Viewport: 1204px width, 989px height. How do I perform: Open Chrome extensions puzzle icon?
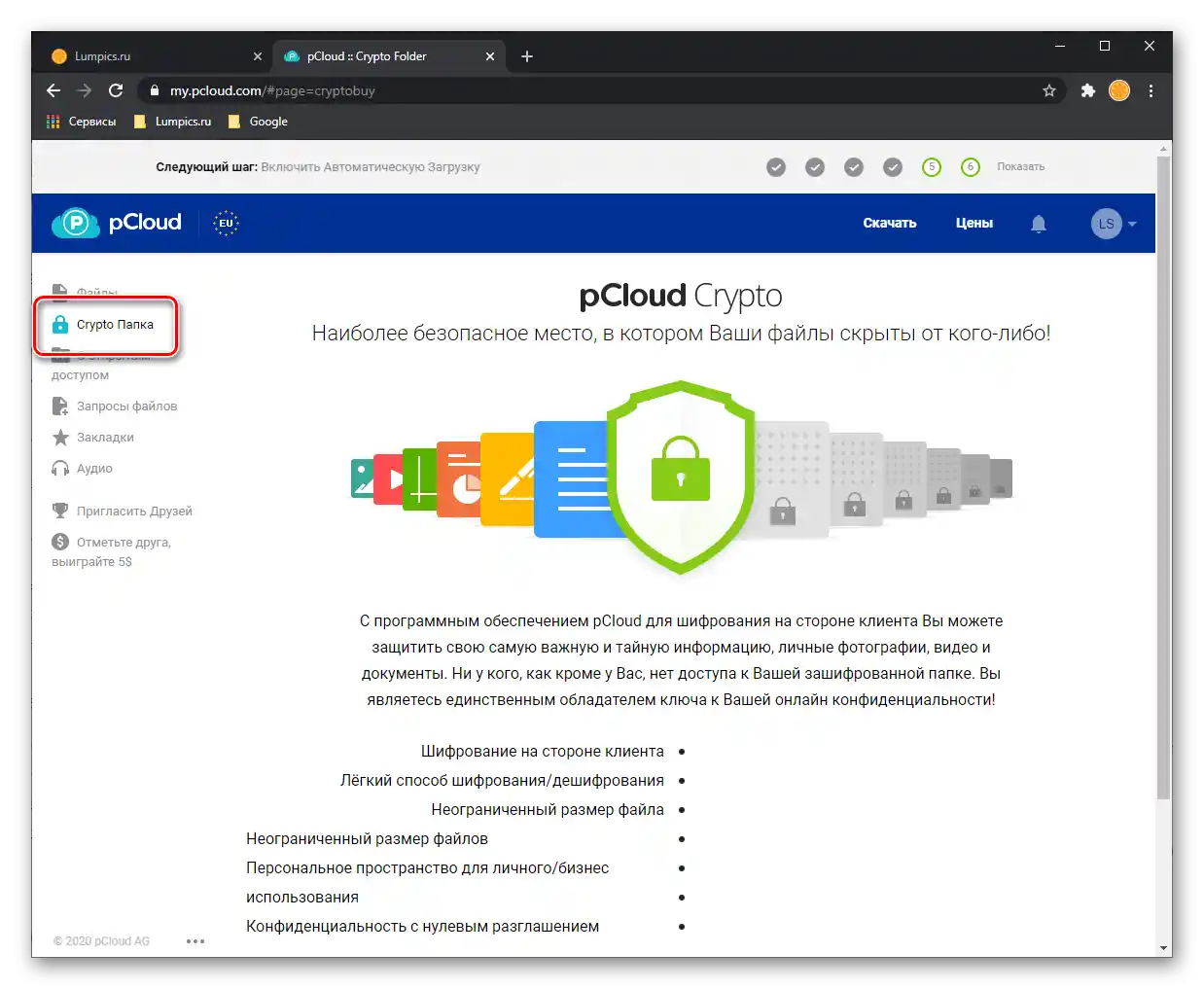click(x=1088, y=90)
